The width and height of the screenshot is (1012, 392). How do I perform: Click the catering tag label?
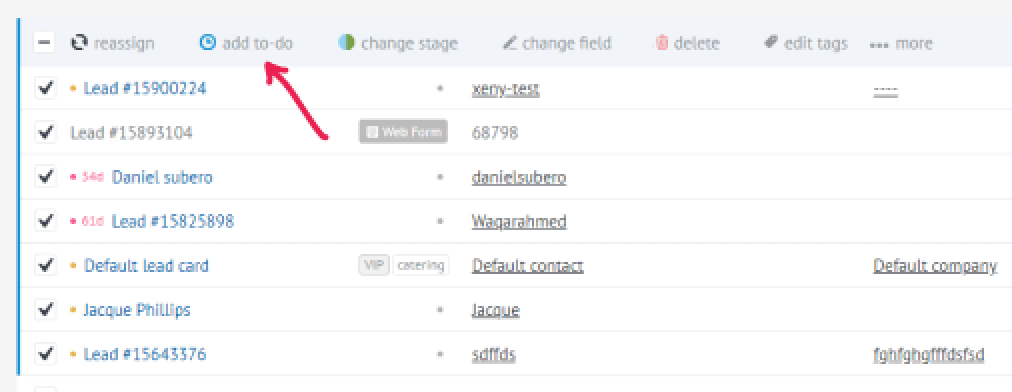coord(421,265)
